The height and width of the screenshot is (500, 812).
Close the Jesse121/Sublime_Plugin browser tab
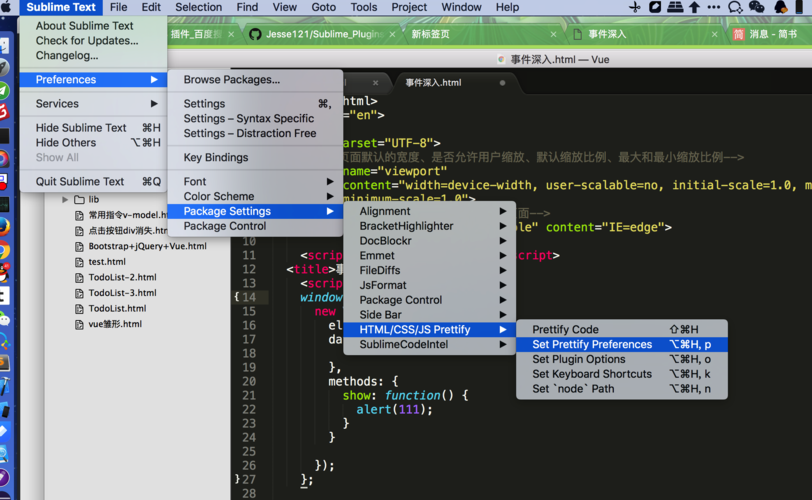tap(392, 34)
